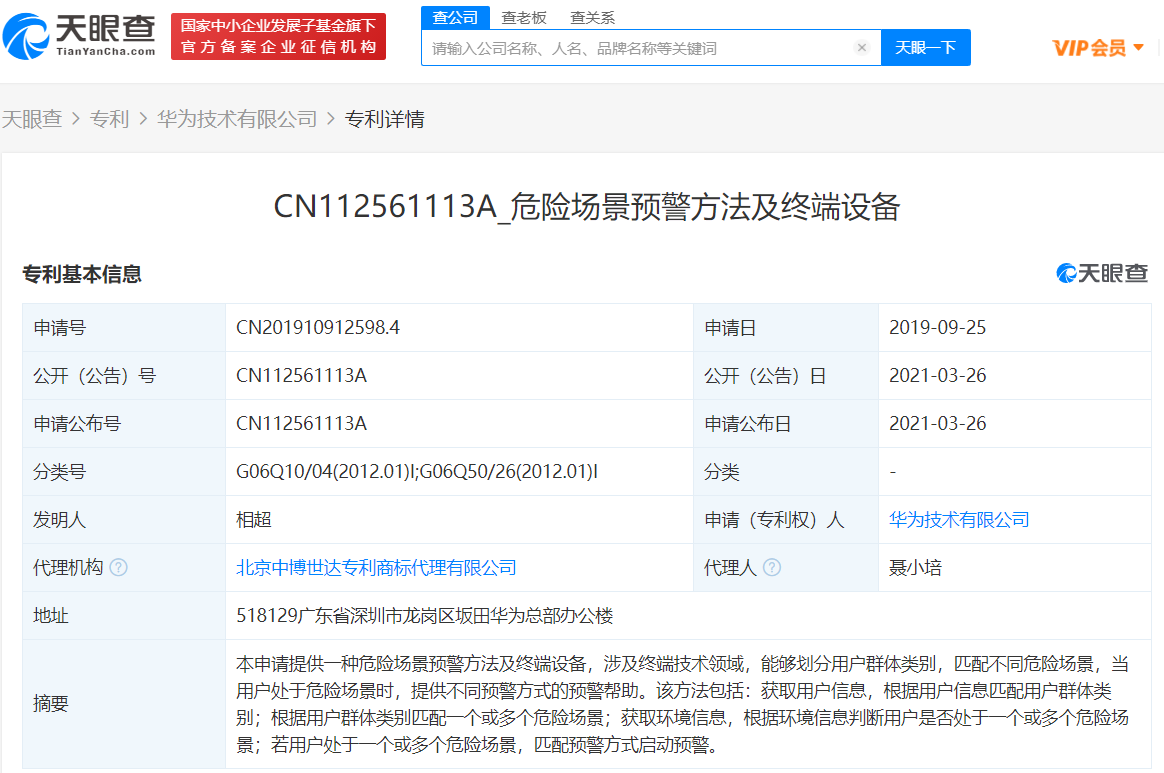
Task: Switch to the 查关系 tab
Action: pos(592,17)
